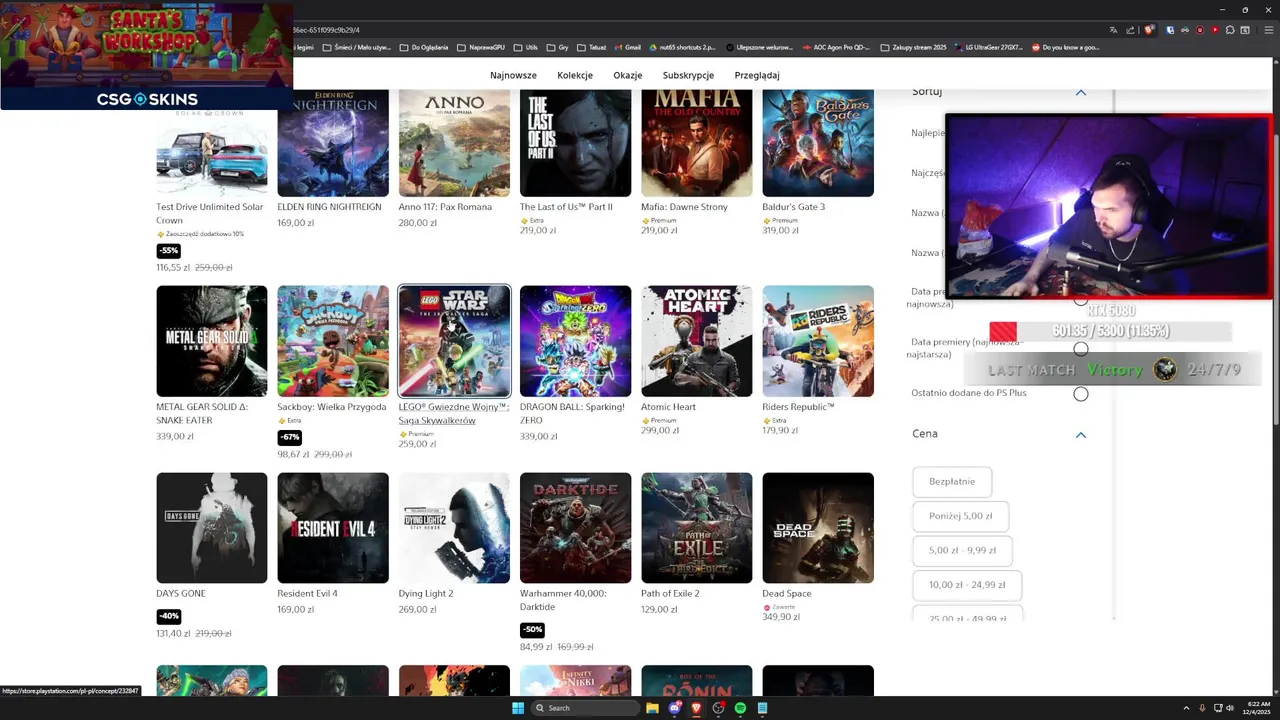Image resolution: width=1280 pixels, height=720 pixels.
Task: Open the LG UltraGear bookmark
Action: [x=989, y=47]
